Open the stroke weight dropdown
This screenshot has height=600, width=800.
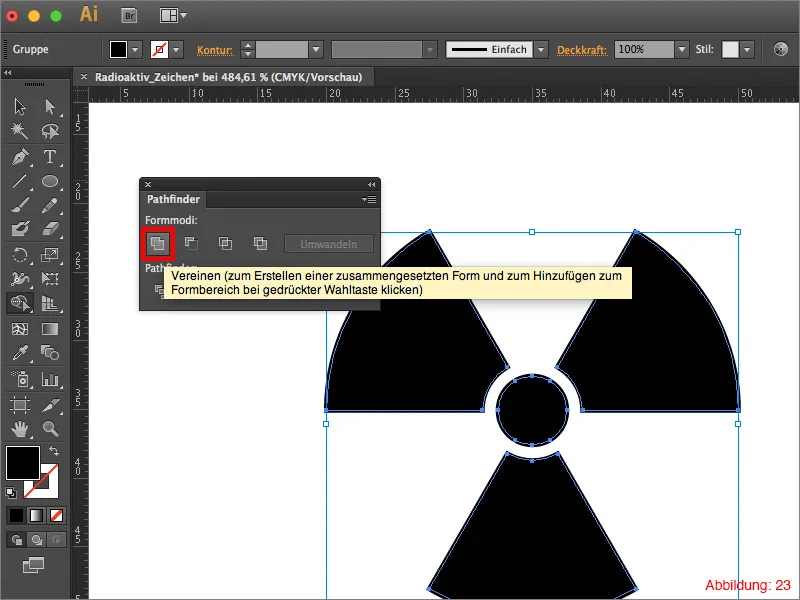pyautogui.click(x=316, y=49)
